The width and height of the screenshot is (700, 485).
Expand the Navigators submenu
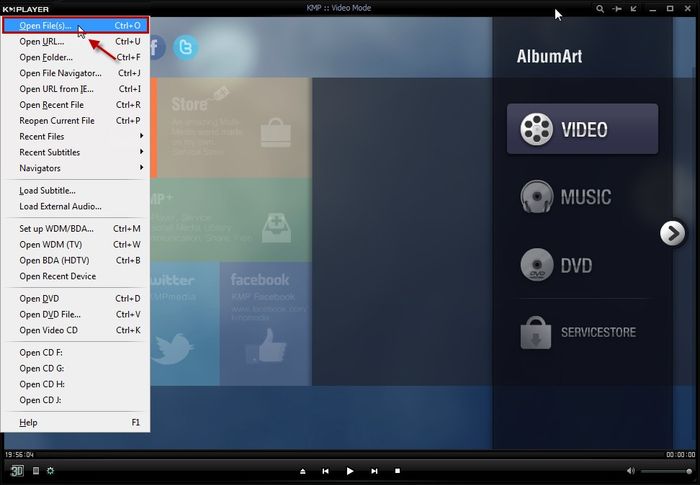(75, 168)
